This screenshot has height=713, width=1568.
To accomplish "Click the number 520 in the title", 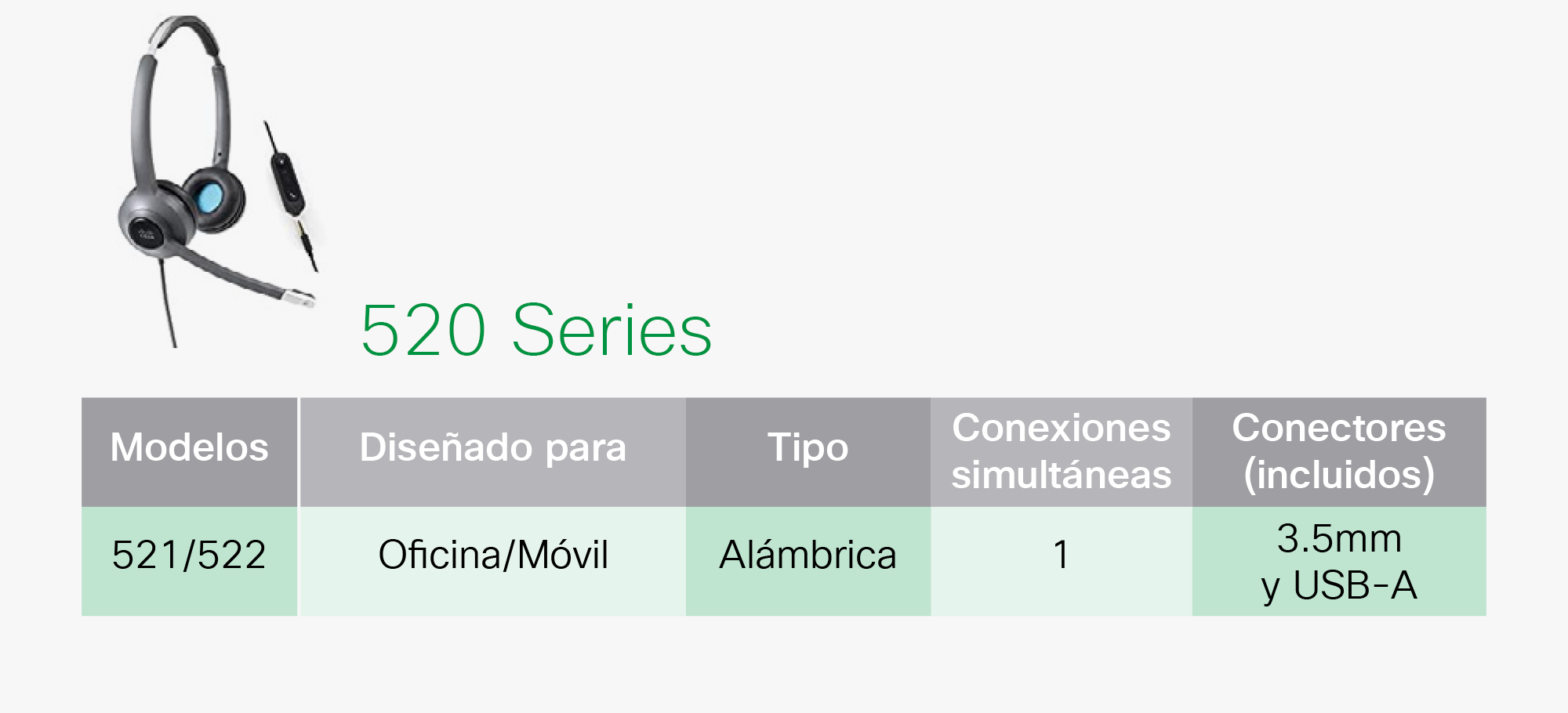I will coord(424,331).
